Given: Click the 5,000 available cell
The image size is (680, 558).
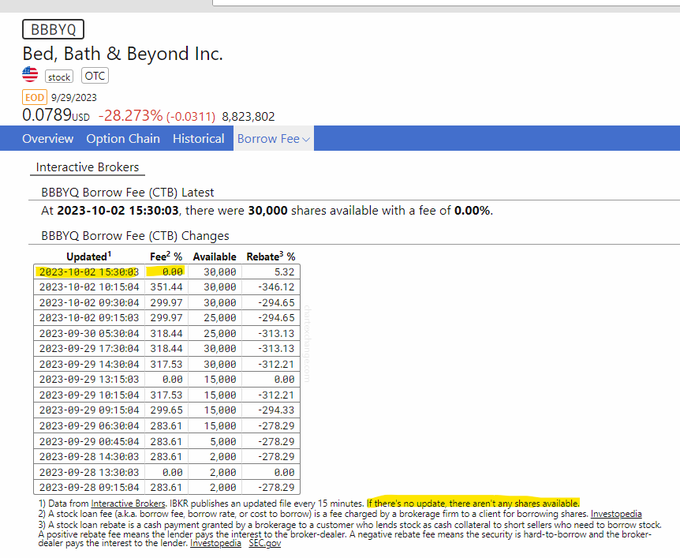Looking at the screenshot, I should click(x=215, y=441).
